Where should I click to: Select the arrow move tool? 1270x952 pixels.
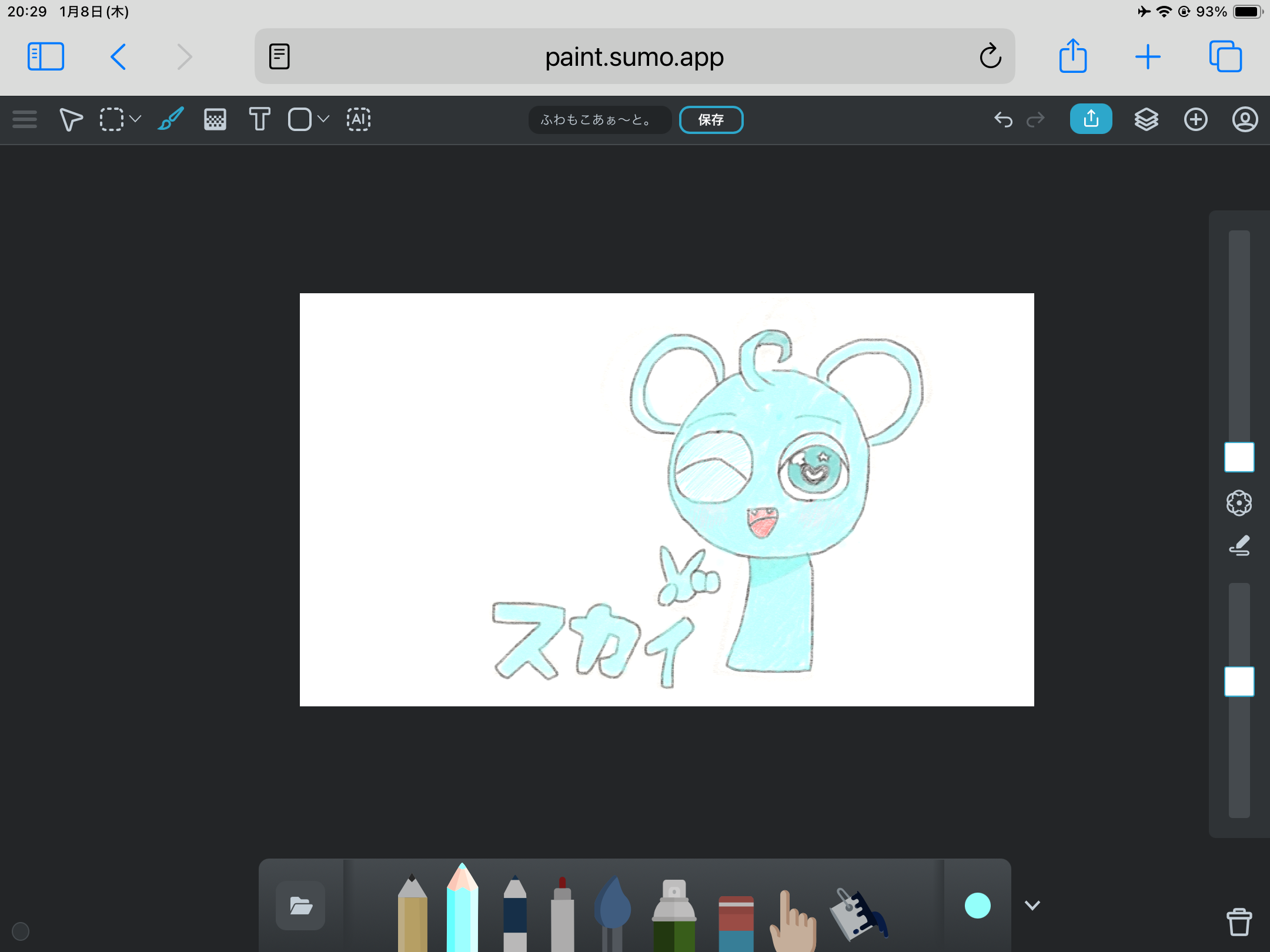[71, 119]
